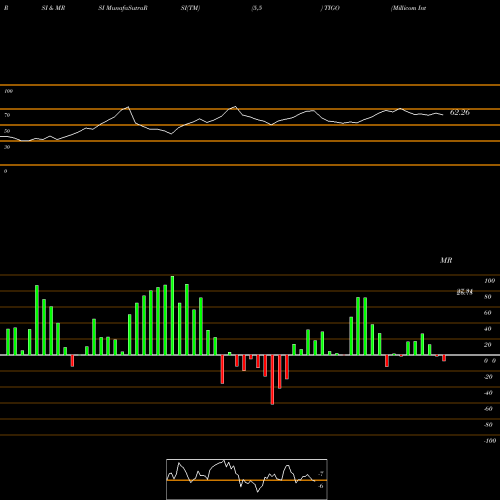The height and width of the screenshot is (500, 500).
Task: Click the MR axis label 60
Action: 488,313
